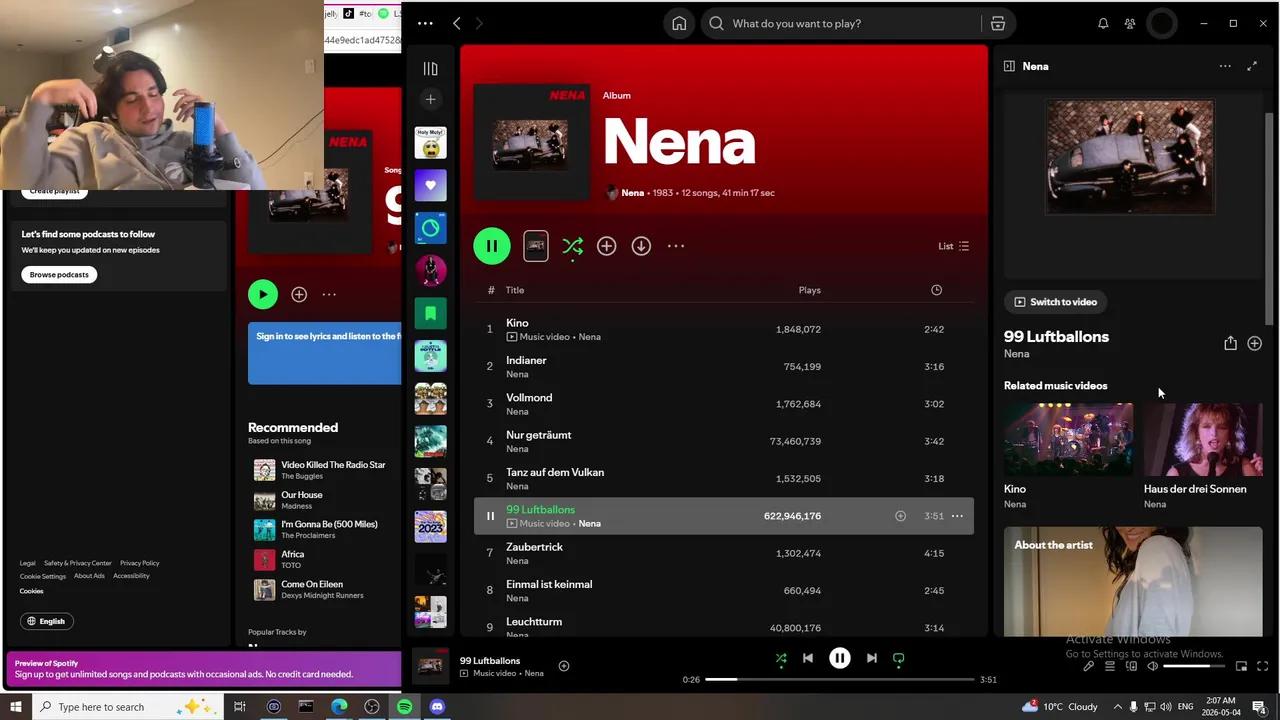1280x720 pixels.
Task: Open the About the artist card
Action: point(1133,582)
